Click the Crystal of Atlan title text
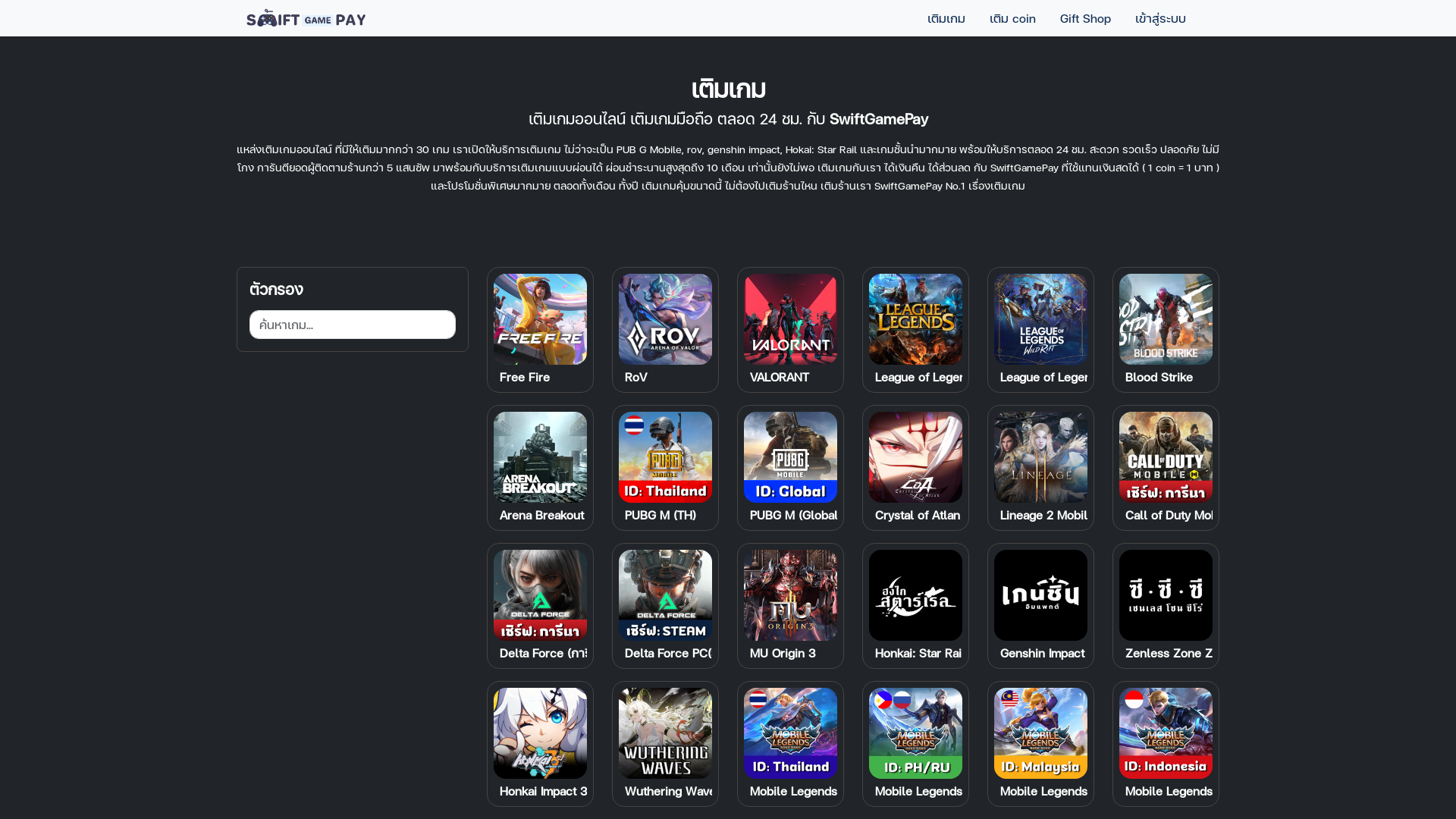The width and height of the screenshot is (1456, 819). tap(918, 515)
